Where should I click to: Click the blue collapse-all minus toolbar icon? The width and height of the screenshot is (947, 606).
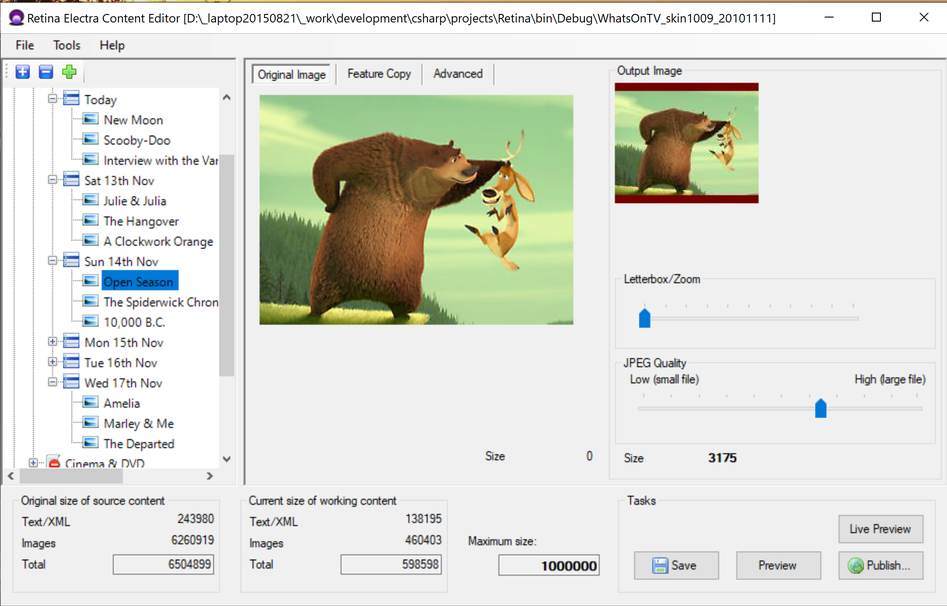(x=46, y=72)
